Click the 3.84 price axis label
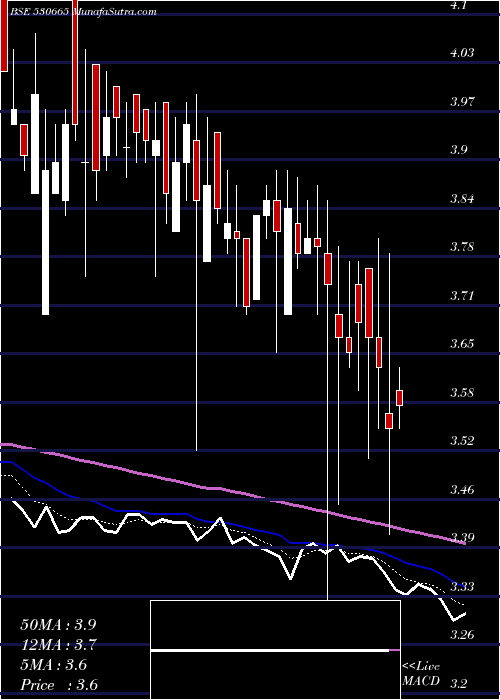This screenshot has height=700, width=500. pyautogui.click(x=462, y=199)
